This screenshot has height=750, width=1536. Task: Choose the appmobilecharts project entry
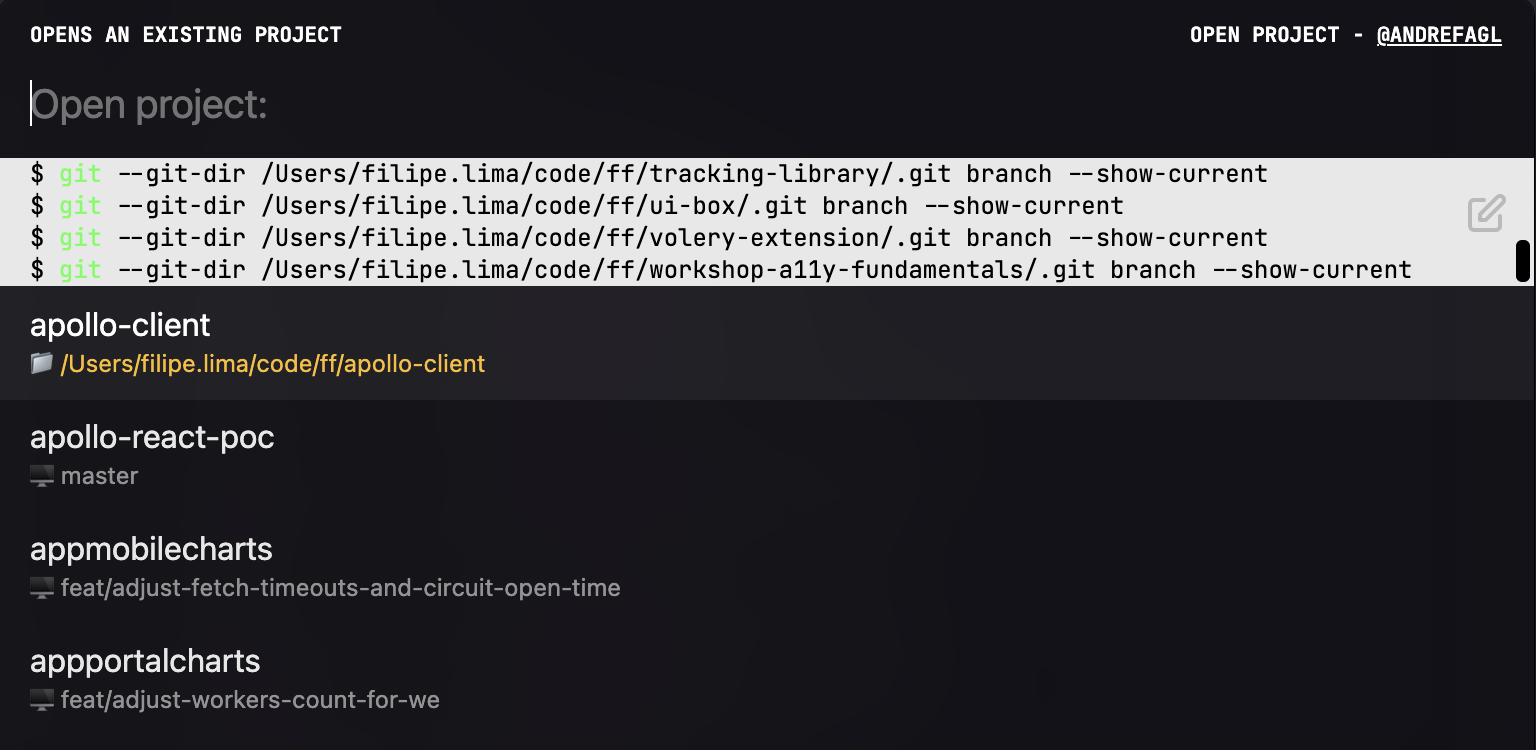(768, 567)
